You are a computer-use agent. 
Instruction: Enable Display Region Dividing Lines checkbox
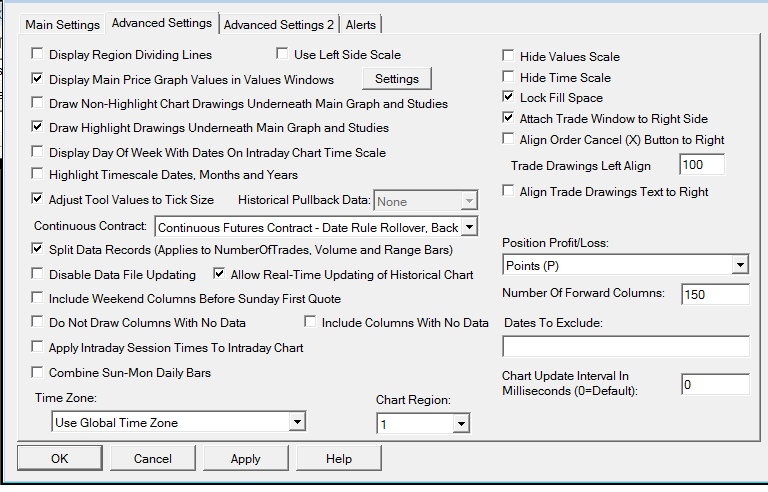(39, 54)
